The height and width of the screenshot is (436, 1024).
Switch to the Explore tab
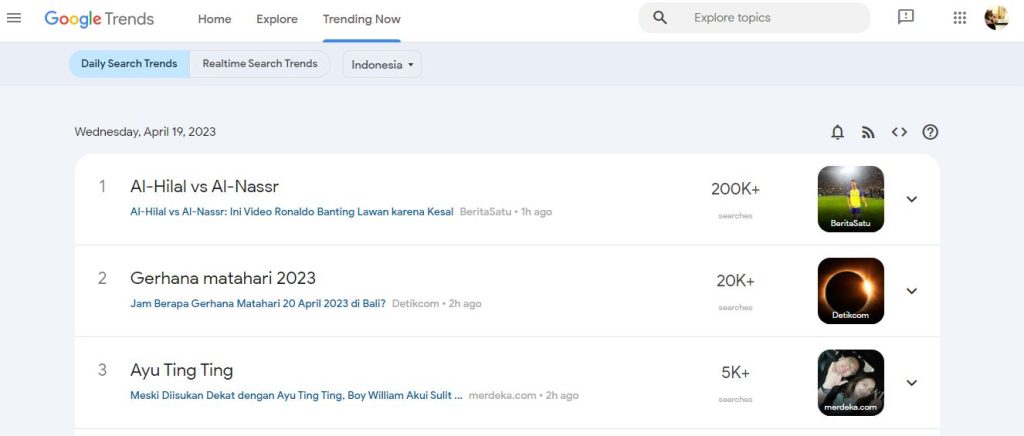point(277,19)
